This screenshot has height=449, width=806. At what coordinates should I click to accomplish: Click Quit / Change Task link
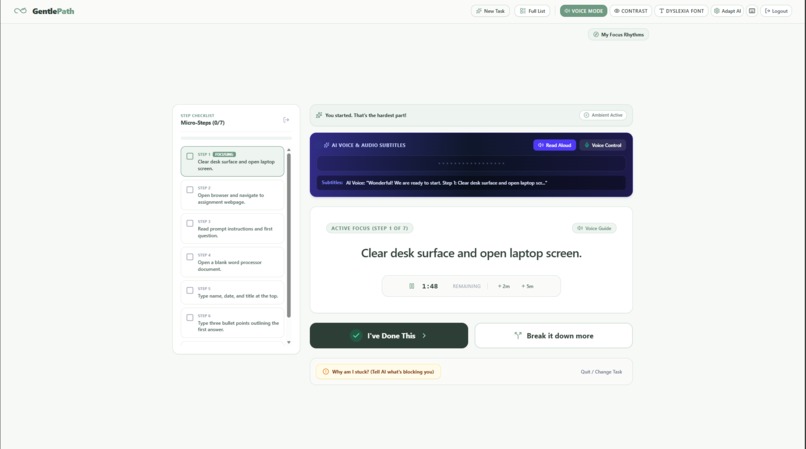[x=601, y=371]
